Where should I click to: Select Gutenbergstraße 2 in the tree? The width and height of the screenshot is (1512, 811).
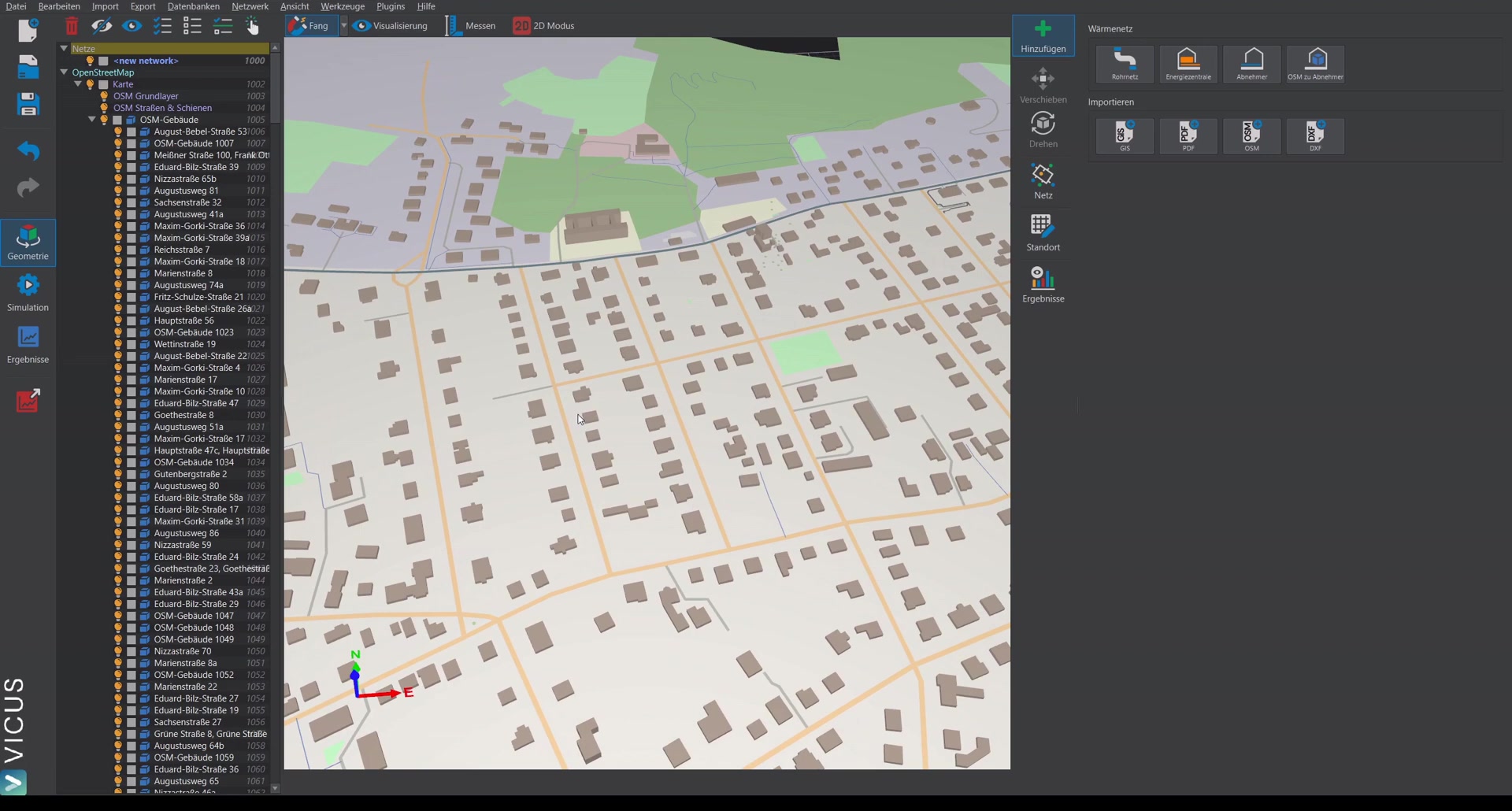coord(191,474)
